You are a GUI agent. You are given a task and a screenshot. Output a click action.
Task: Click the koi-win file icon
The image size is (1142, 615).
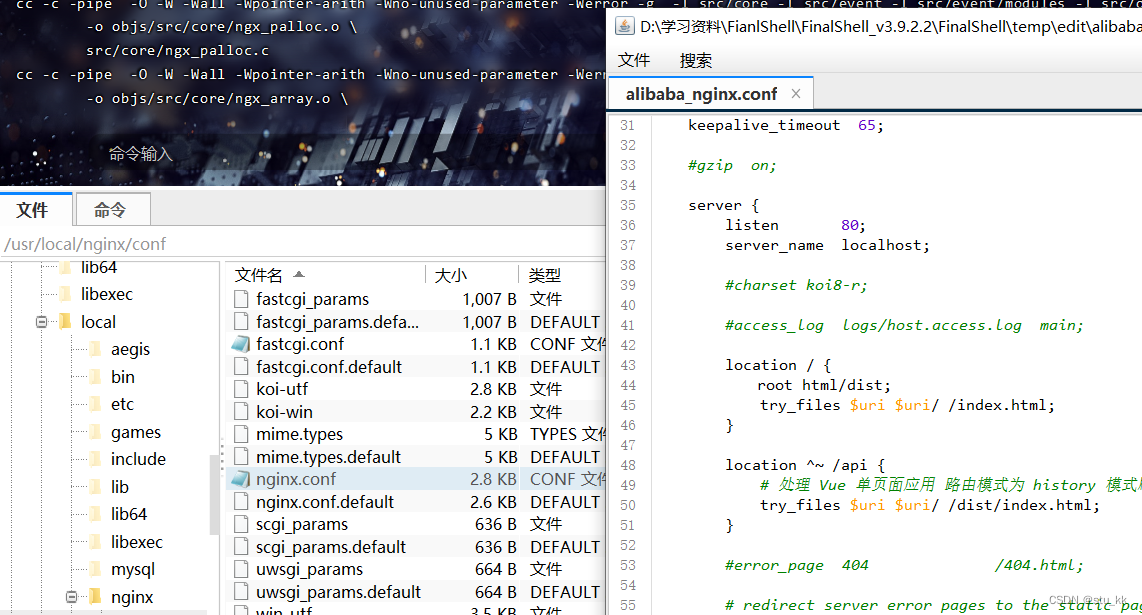pos(241,412)
